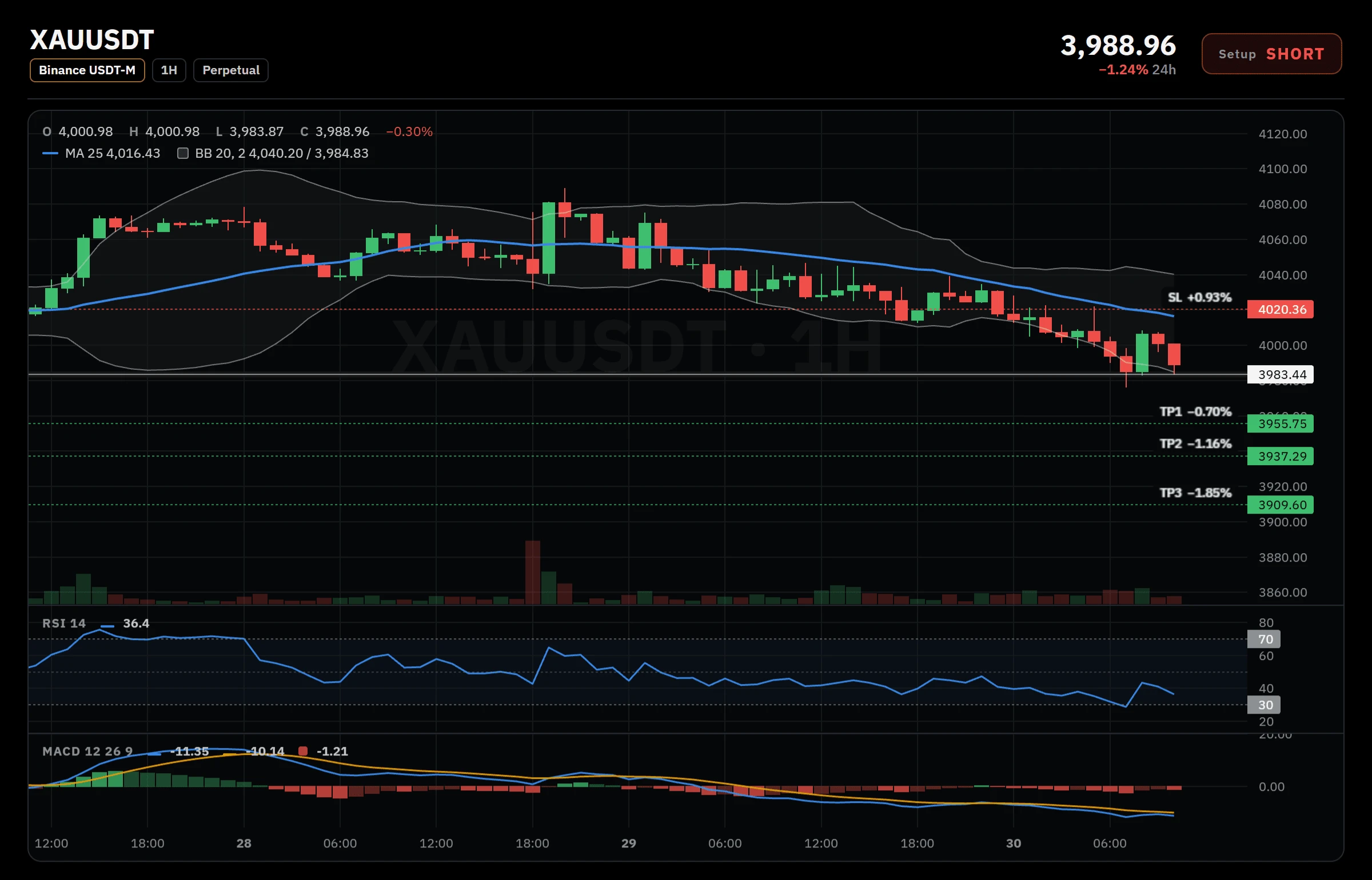This screenshot has width=1372, height=880.
Task: Click the RSI 30 oversold level tag
Action: point(1263,705)
